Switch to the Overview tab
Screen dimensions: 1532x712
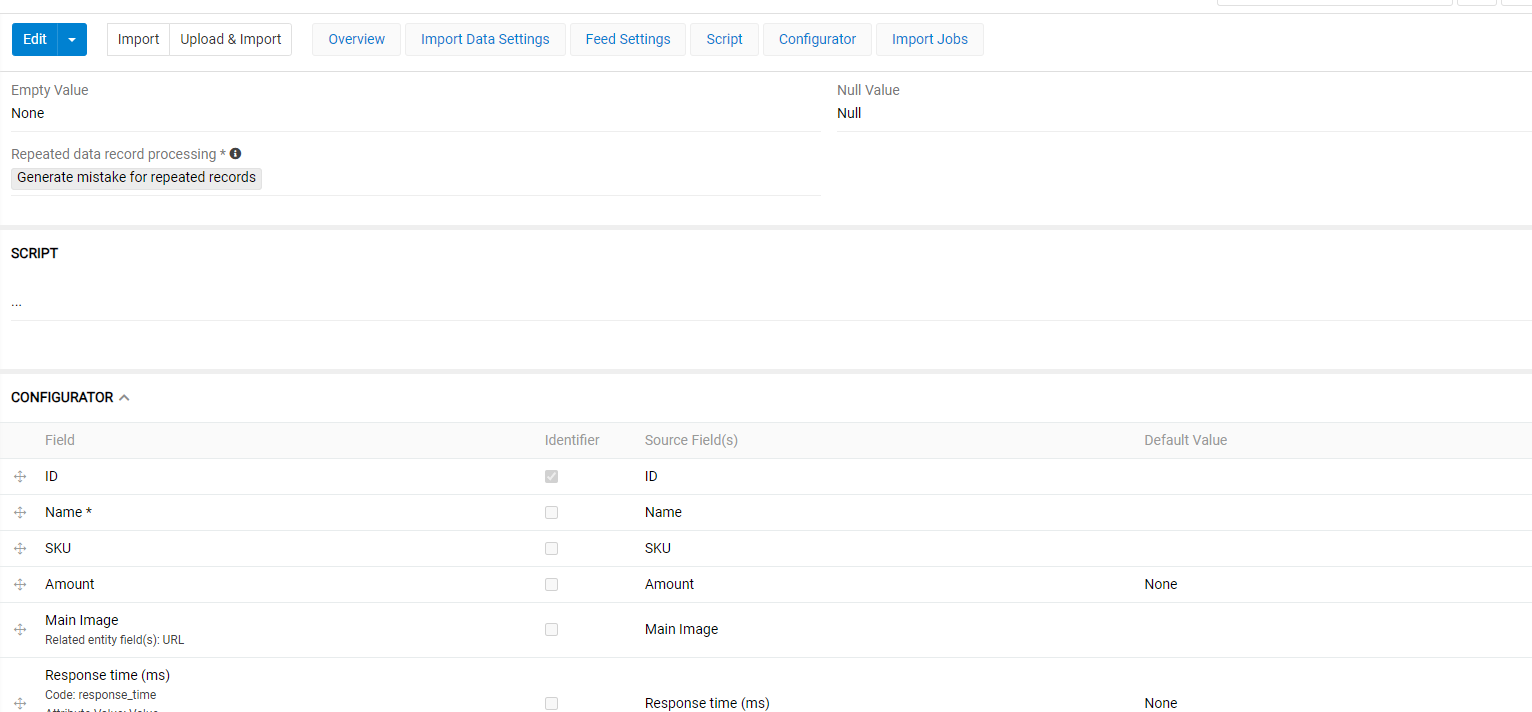pos(356,39)
